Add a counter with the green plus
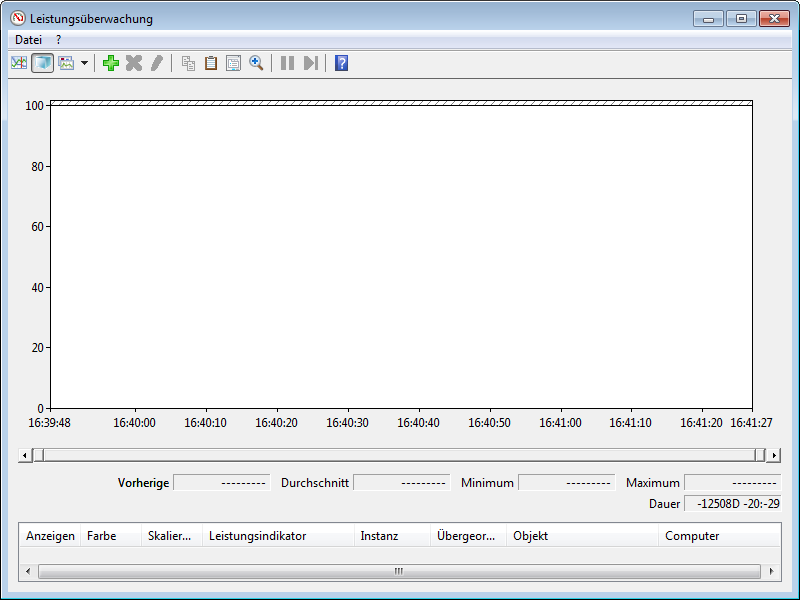Image resolution: width=800 pixels, height=600 pixels. click(x=111, y=63)
